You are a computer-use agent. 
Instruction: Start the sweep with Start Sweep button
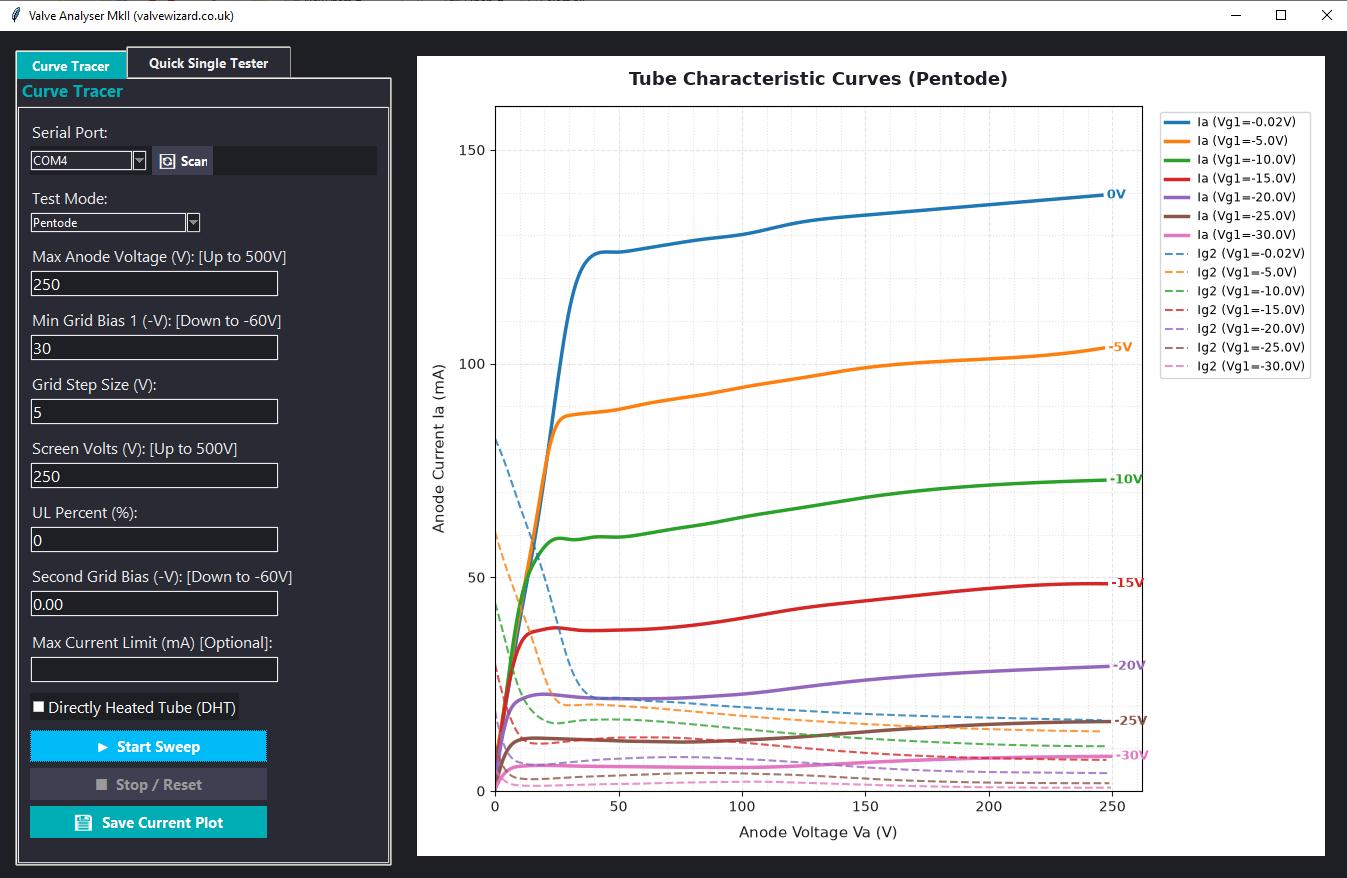(148, 747)
